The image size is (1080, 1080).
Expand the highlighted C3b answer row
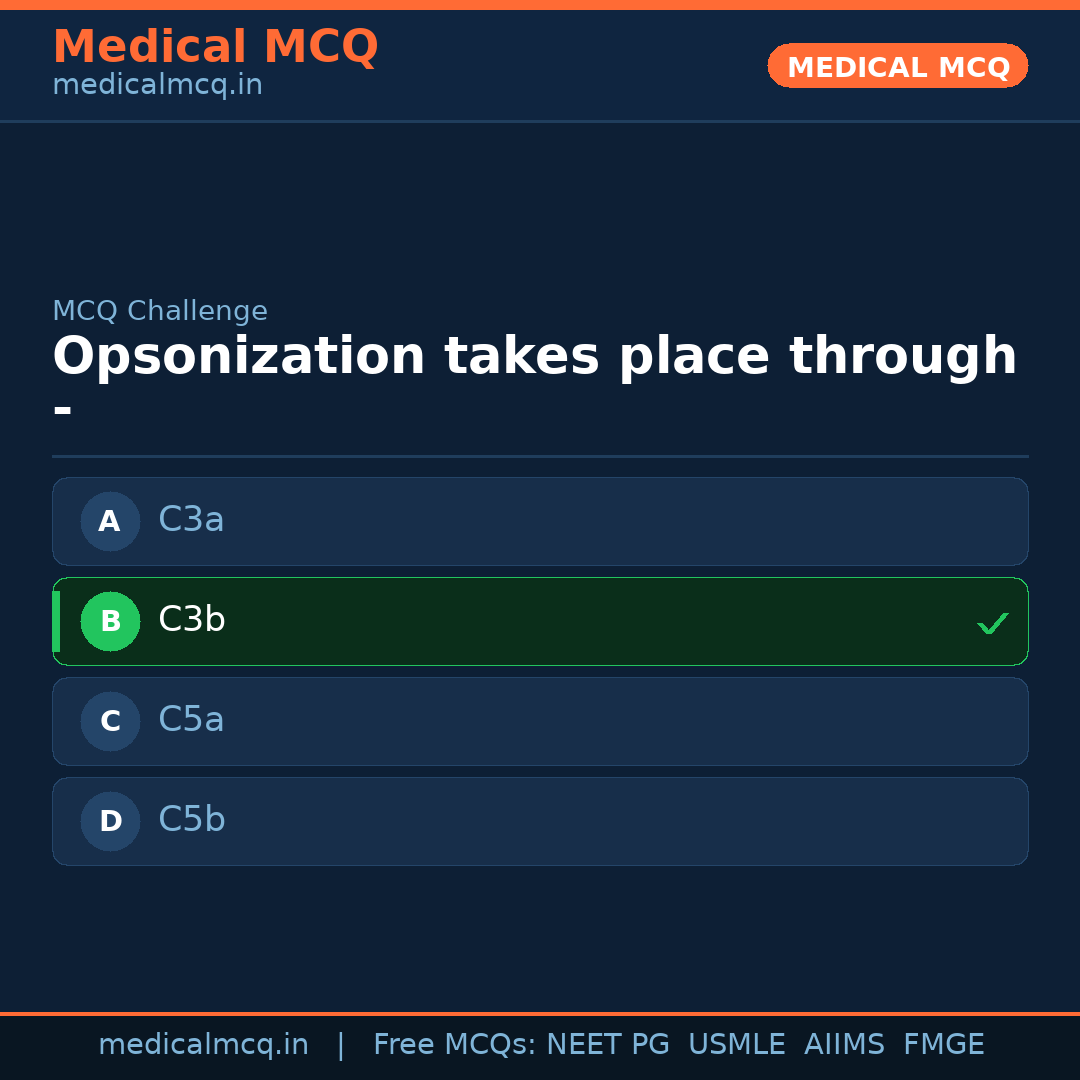pyautogui.click(x=540, y=621)
